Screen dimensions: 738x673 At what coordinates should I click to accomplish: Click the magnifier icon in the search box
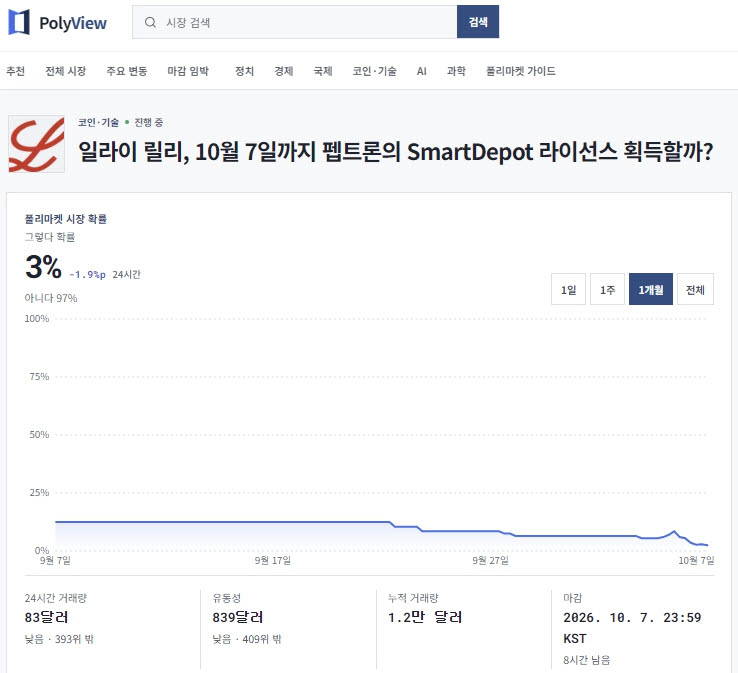(x=150, y=22)
